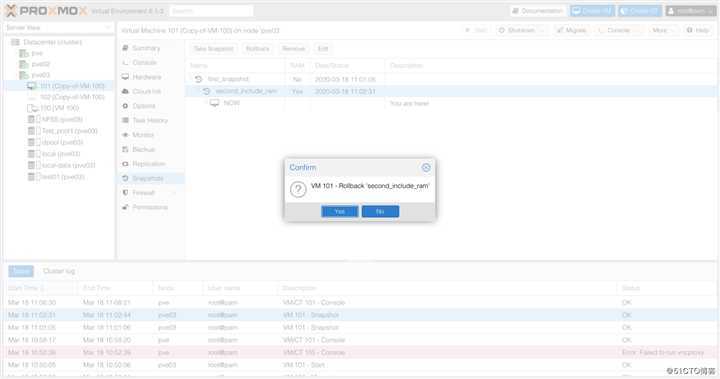Switch to the Tasks tab
Screen dimensions: 720x379
click(21, 271)
